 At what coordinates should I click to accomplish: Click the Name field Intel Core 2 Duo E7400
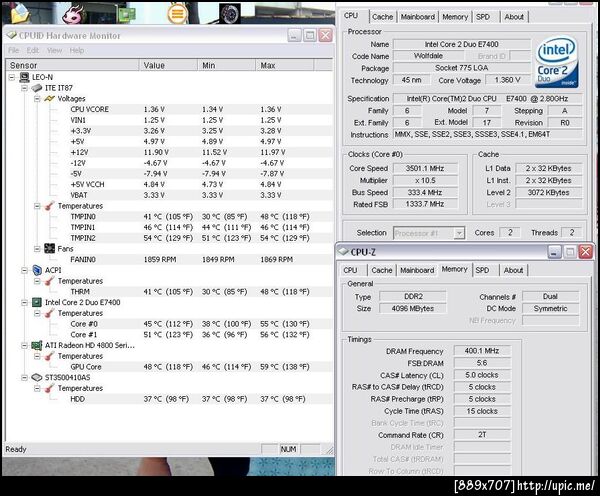461,44
